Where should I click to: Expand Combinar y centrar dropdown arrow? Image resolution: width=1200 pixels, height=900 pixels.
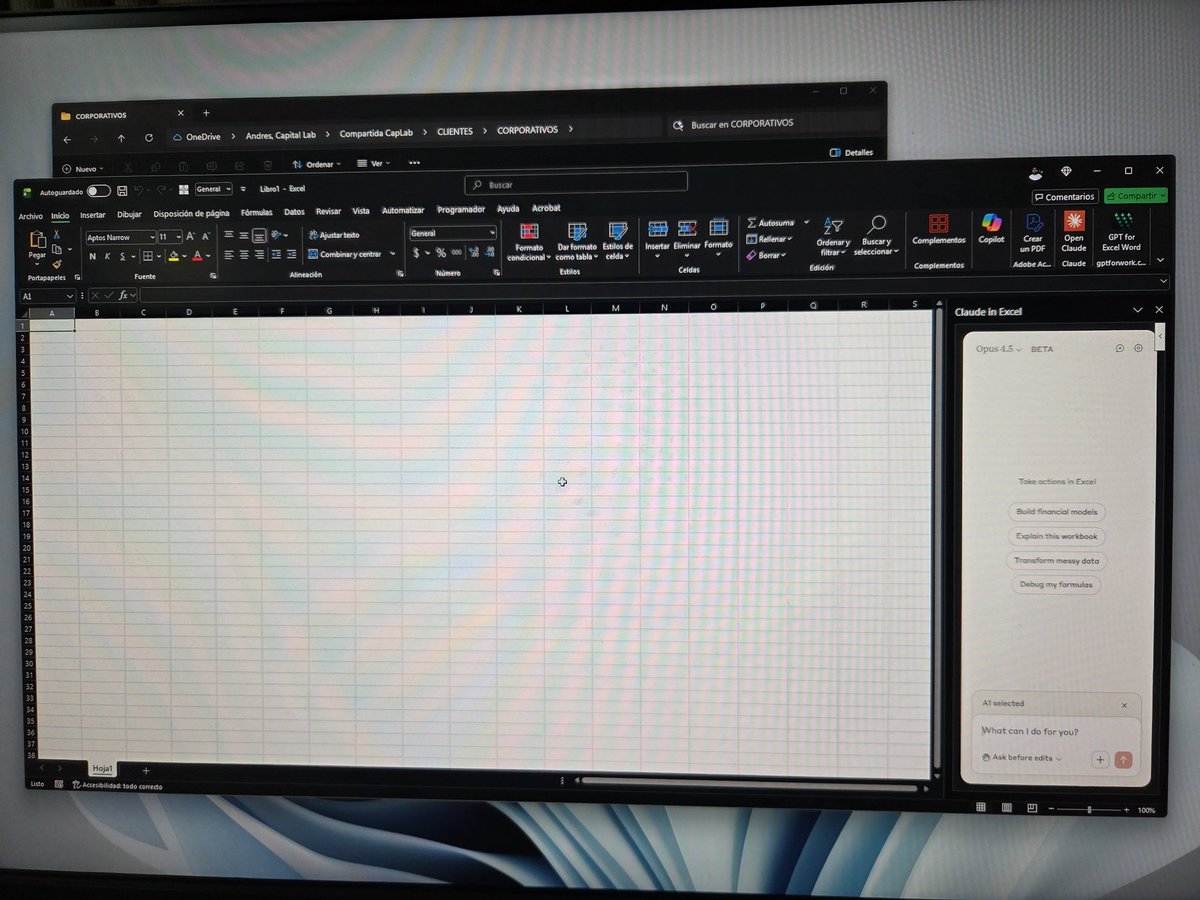pos(392,254)
